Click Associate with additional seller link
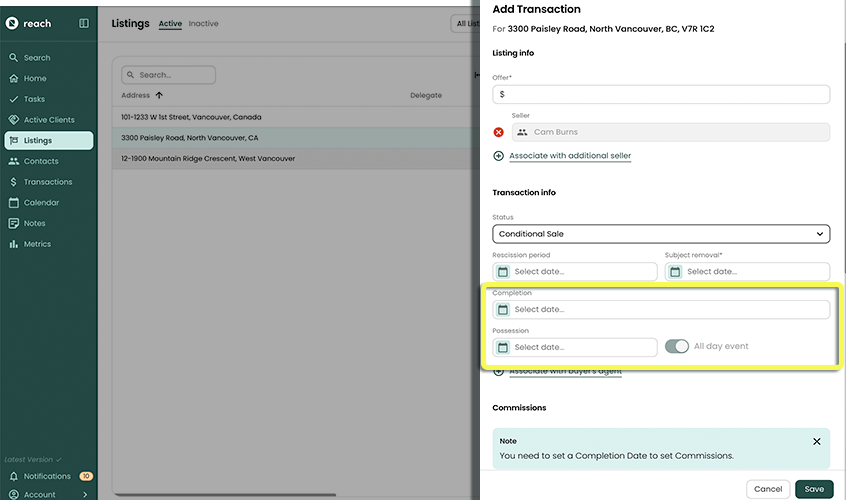Image resolution: width=846 pixels, height=500 pixels. coord(570,156)
